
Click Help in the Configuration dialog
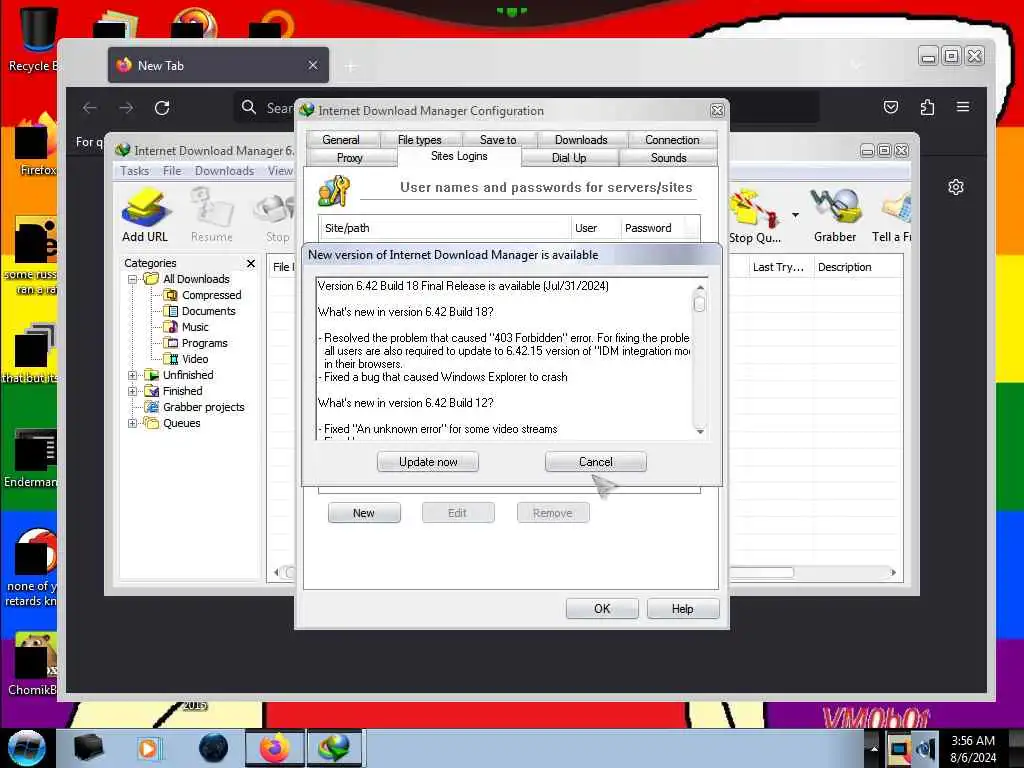(682, 609)
